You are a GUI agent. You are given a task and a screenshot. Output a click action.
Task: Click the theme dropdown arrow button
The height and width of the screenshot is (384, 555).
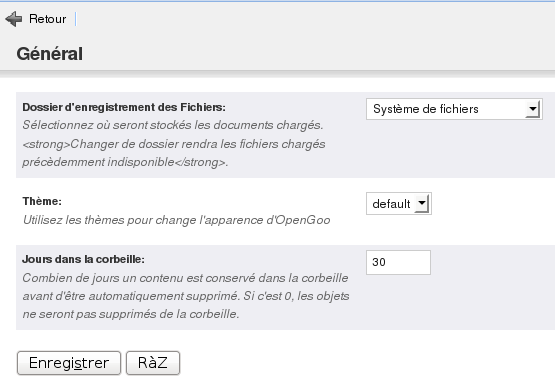(422, 204)
